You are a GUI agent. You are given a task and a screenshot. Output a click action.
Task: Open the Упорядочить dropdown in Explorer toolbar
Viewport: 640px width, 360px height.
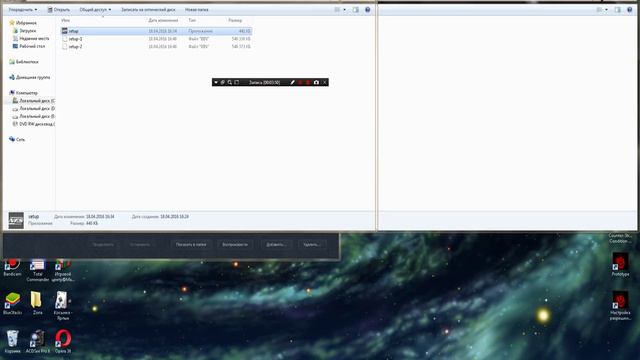pyautogui.click(x=23, y=9)
